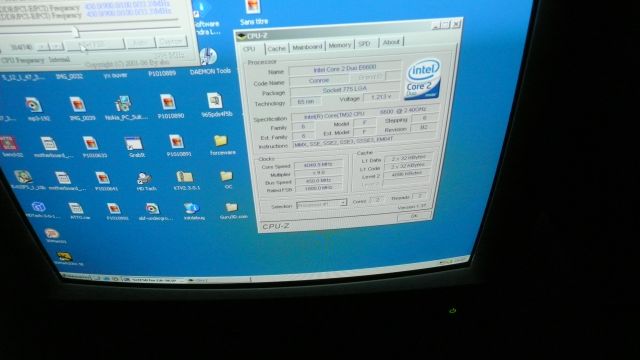This screenshot has width=640, height=360.
Task: Select the CPU tab in CPU-Z
Action: [249, 49]
